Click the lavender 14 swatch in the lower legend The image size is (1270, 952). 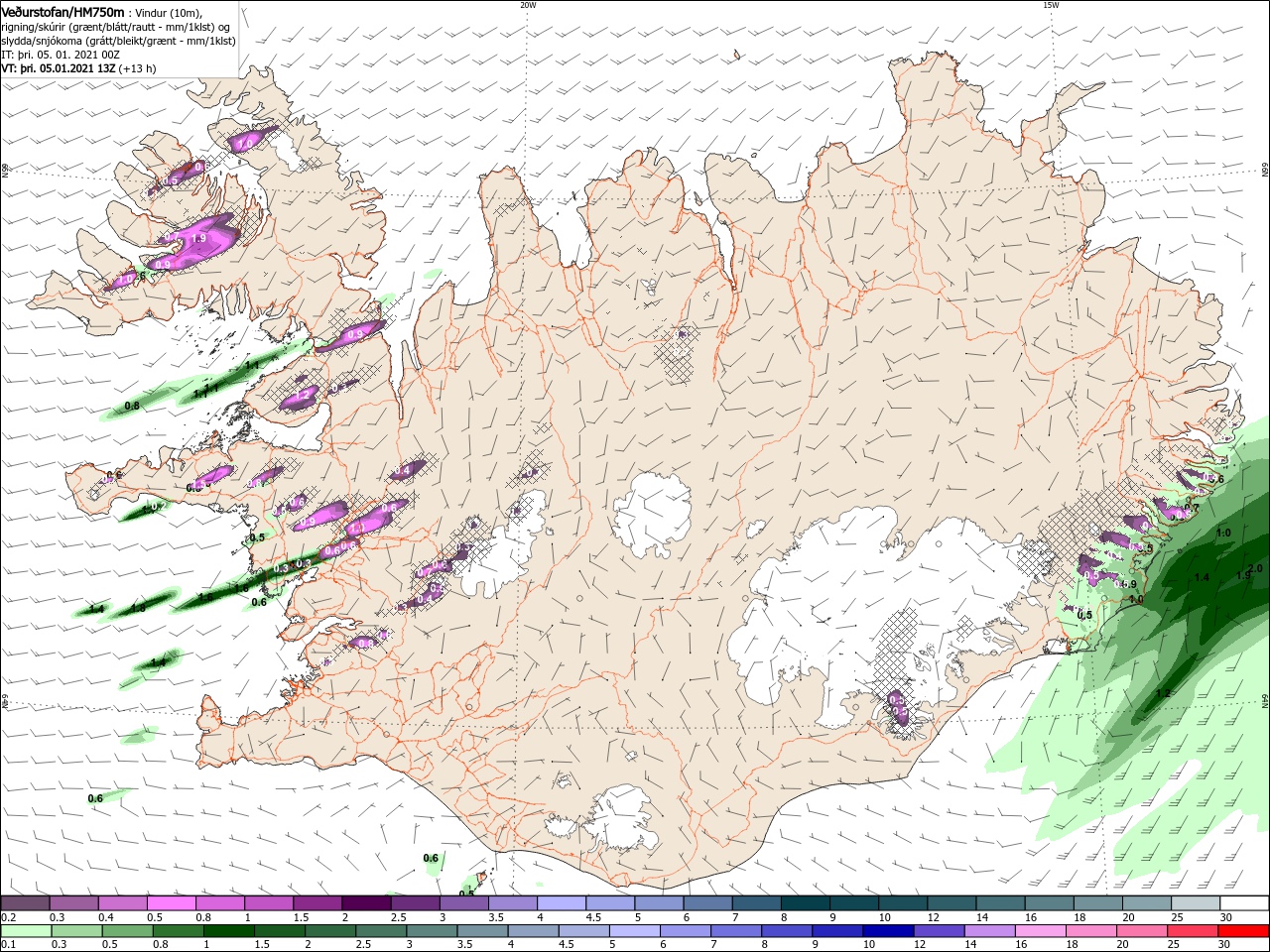[990, 931]
